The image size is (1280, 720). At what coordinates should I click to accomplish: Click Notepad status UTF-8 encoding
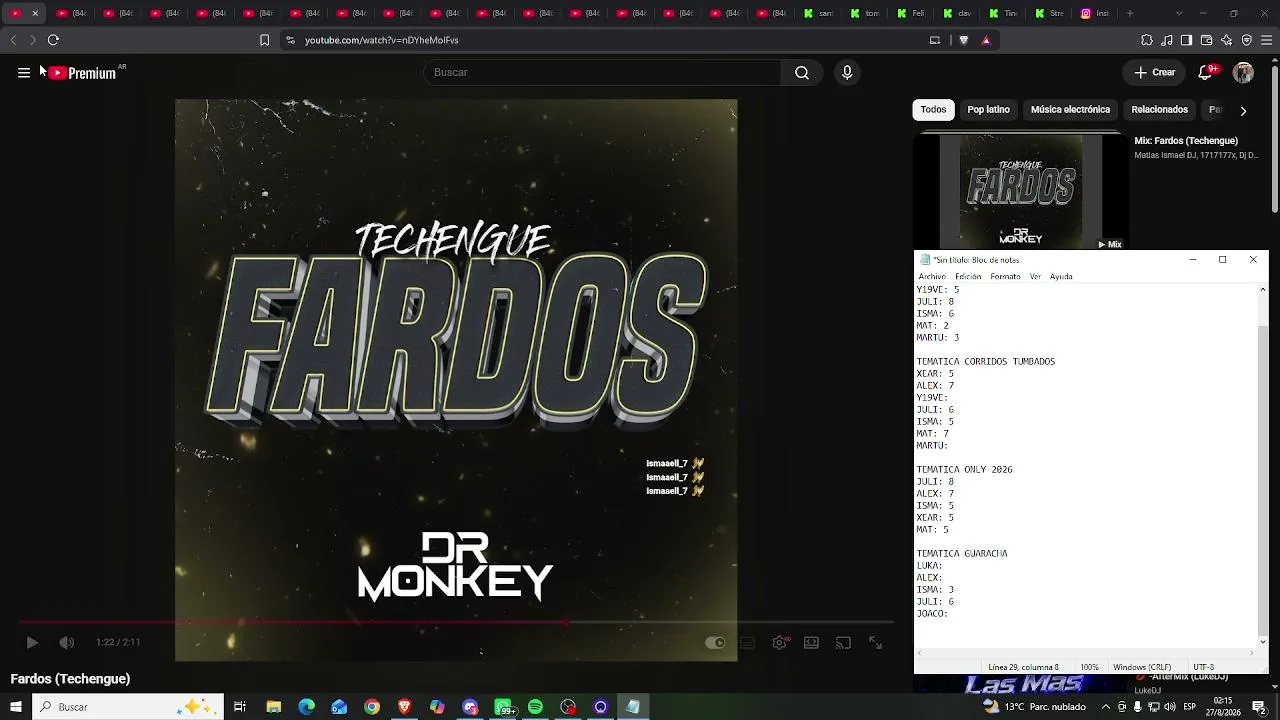pyautogui.click(x=1204, y=667)
